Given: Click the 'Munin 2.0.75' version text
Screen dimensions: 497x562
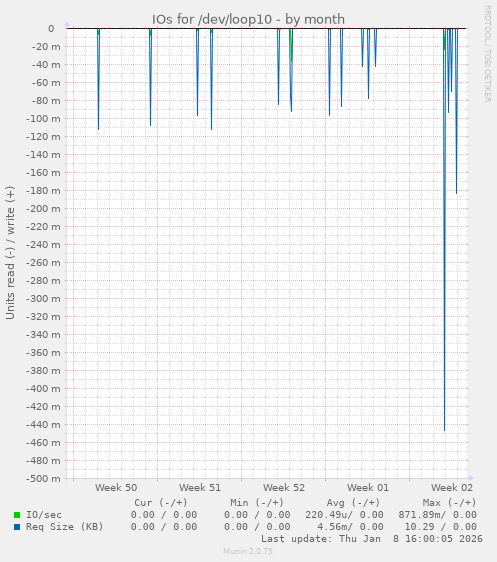Looking at the screenshot, I should pyautogui.click(x=248, y=551).
